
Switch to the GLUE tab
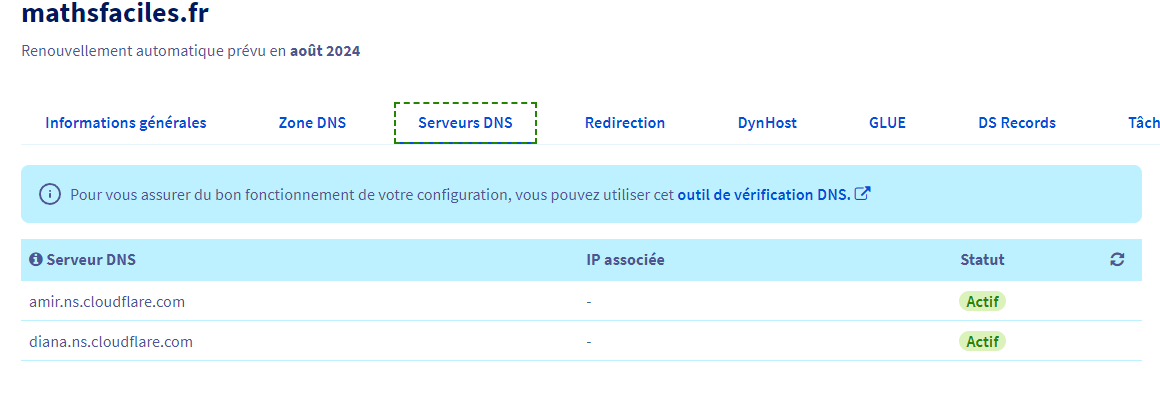[887, 123]
